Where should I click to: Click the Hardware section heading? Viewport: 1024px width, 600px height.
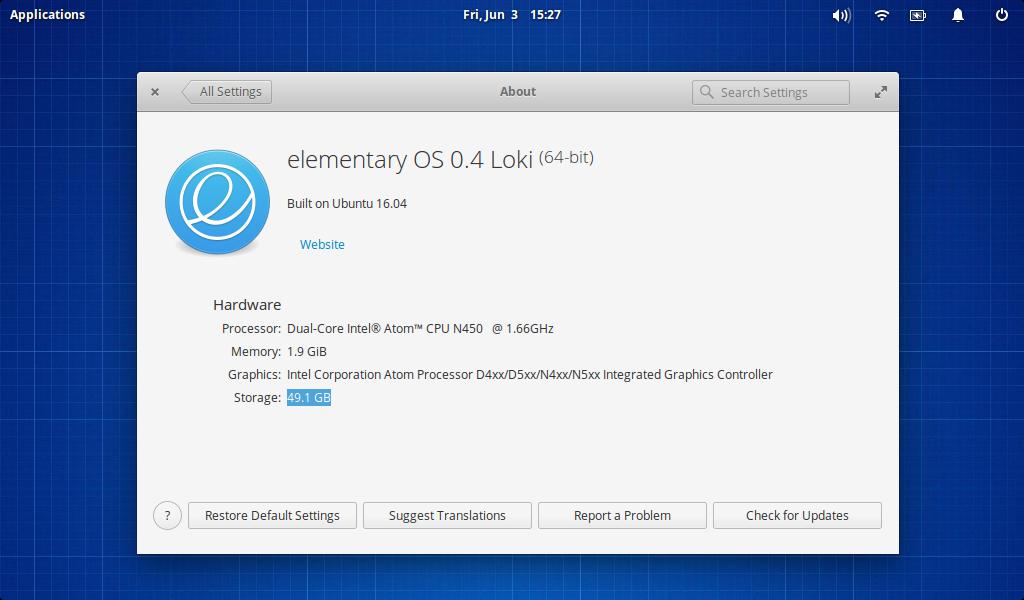tap(247, 305)
